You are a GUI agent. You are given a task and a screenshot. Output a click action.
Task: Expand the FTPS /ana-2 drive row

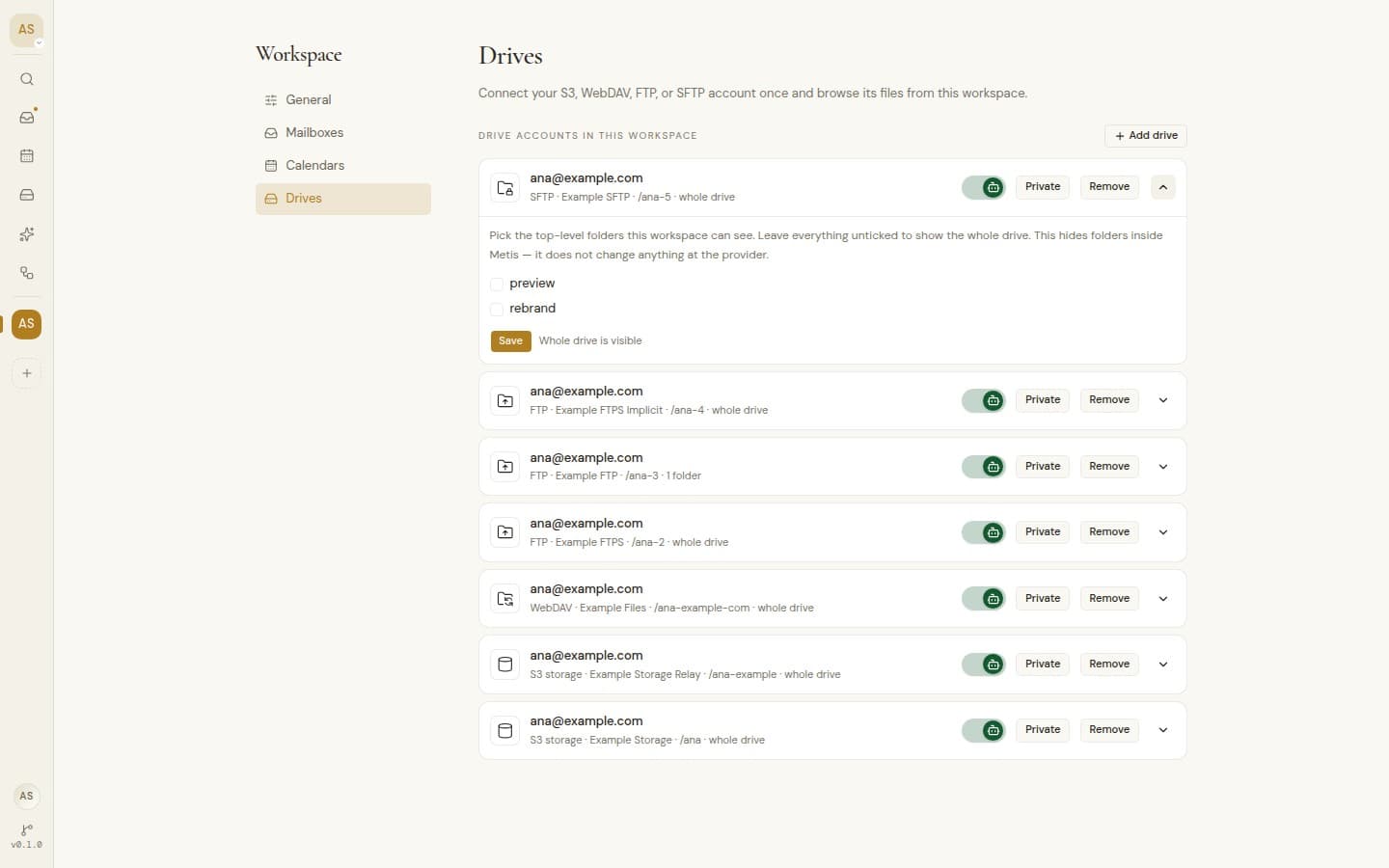[x=1163, y=532]
